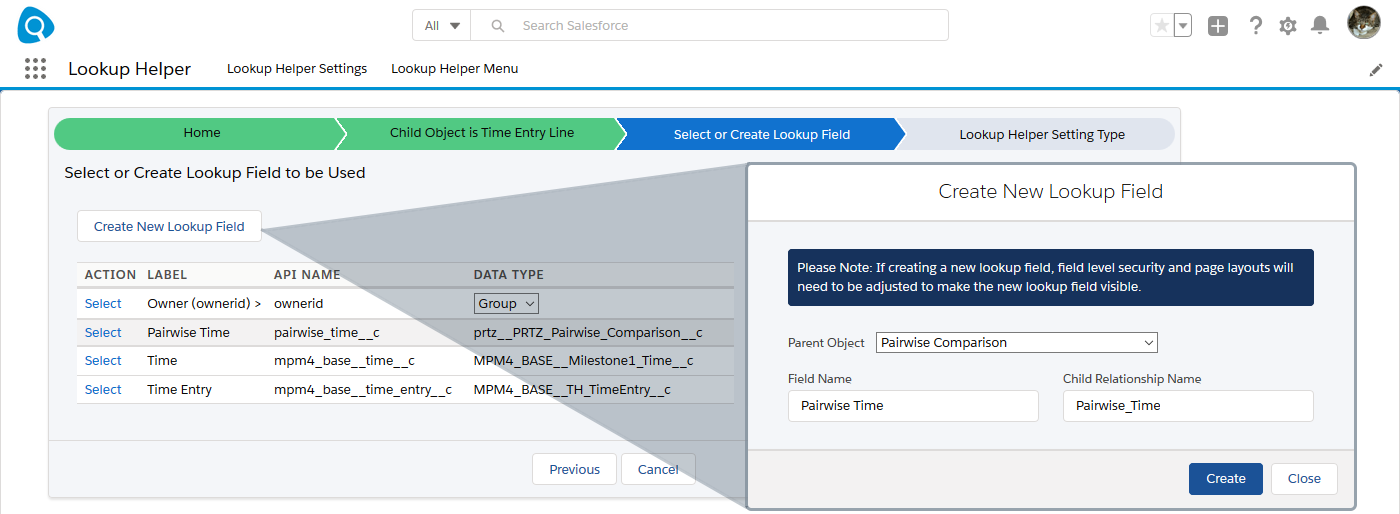Image resolution: width=1400 pixels, height=514 pixels.
Task: Go to Home path step
Action: pos(202,133)
